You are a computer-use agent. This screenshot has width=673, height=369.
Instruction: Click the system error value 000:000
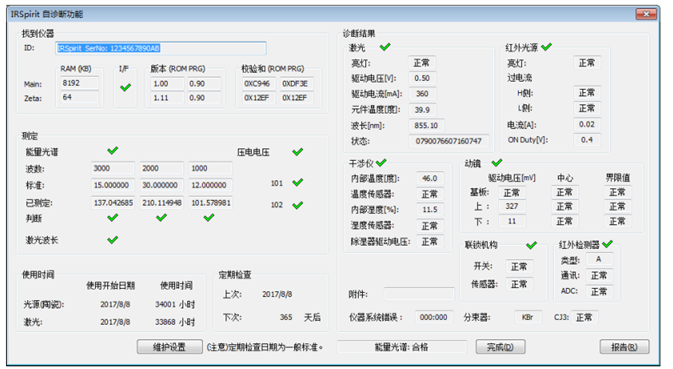434,317
